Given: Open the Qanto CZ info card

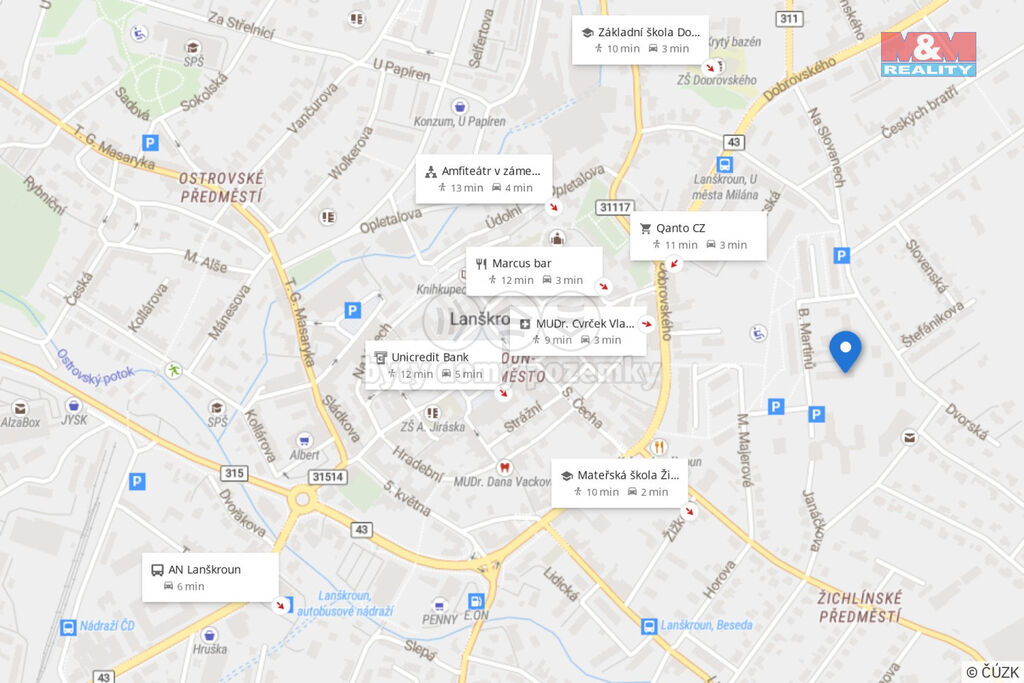Looking at the screenshot, I should click(698, 236).
